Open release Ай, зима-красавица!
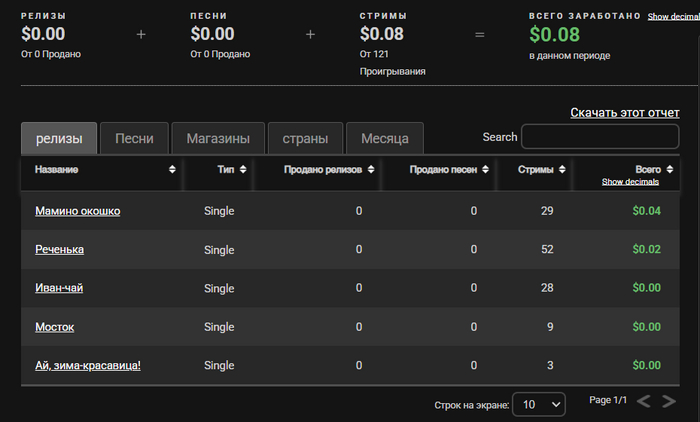 tap(88, 365)
